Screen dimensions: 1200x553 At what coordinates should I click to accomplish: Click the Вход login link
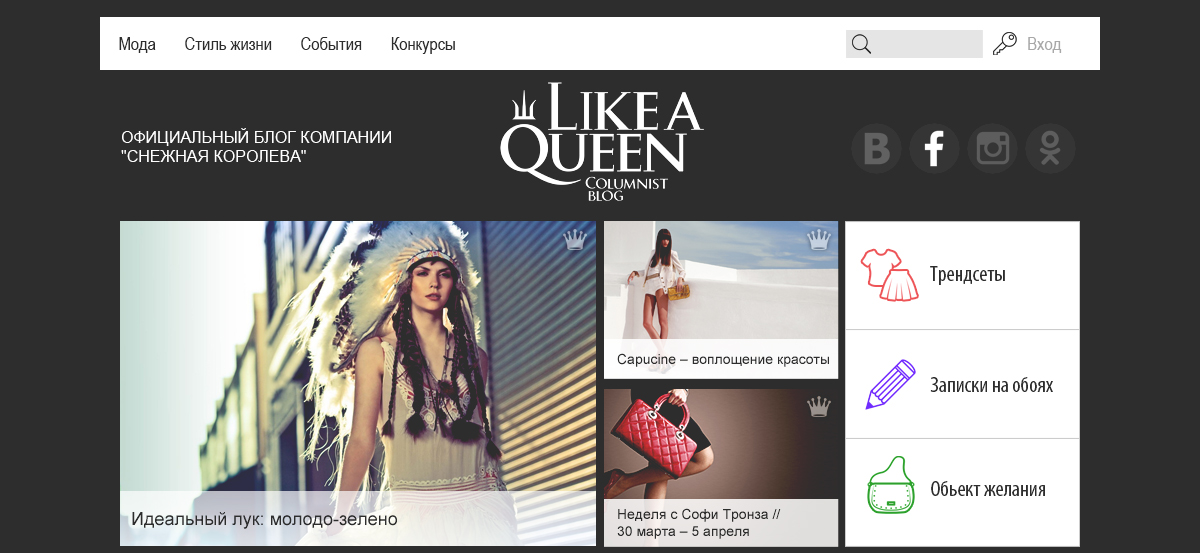pyautogui.click(x=1044, y=44)
